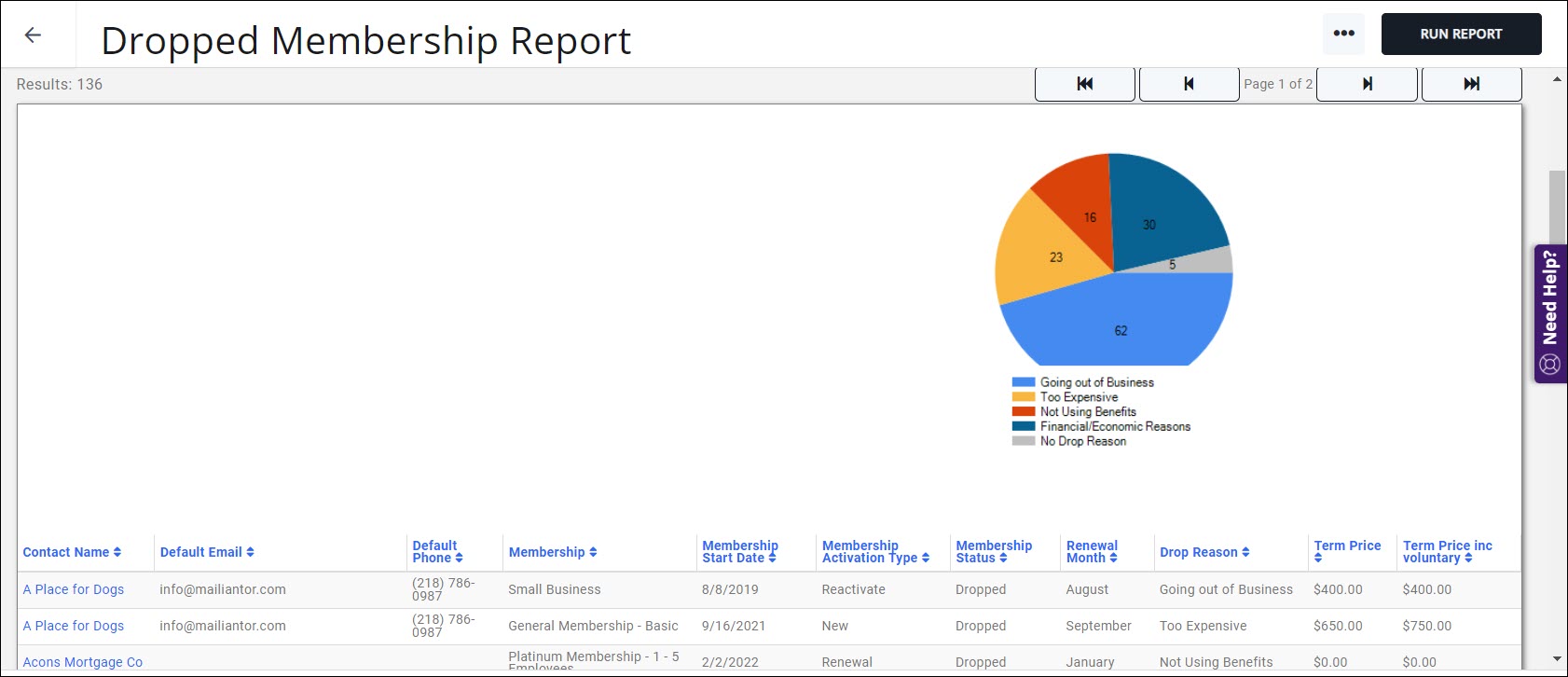Open the three-dots more options menu

1343,34
